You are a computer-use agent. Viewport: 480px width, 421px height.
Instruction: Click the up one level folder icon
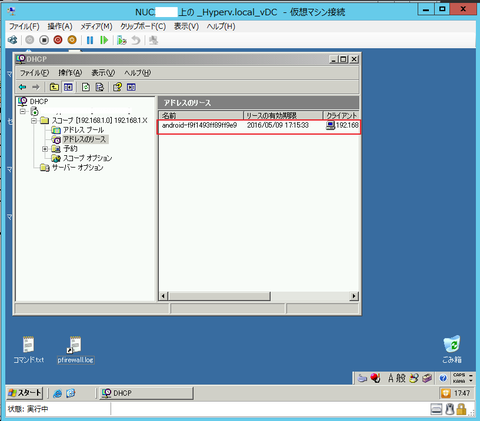click(54, 87)
